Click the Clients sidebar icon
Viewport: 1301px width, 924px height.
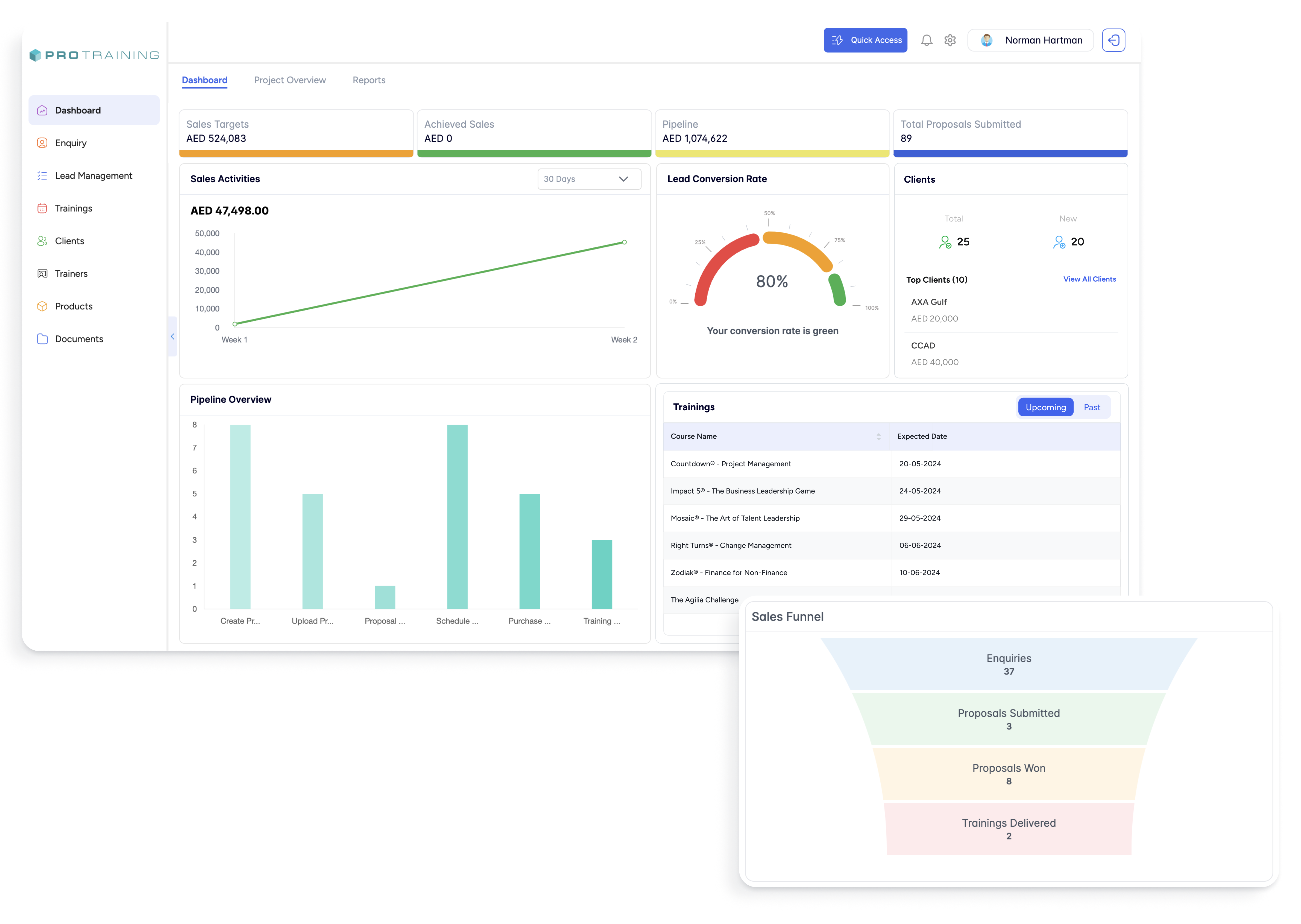pos(42,241)
